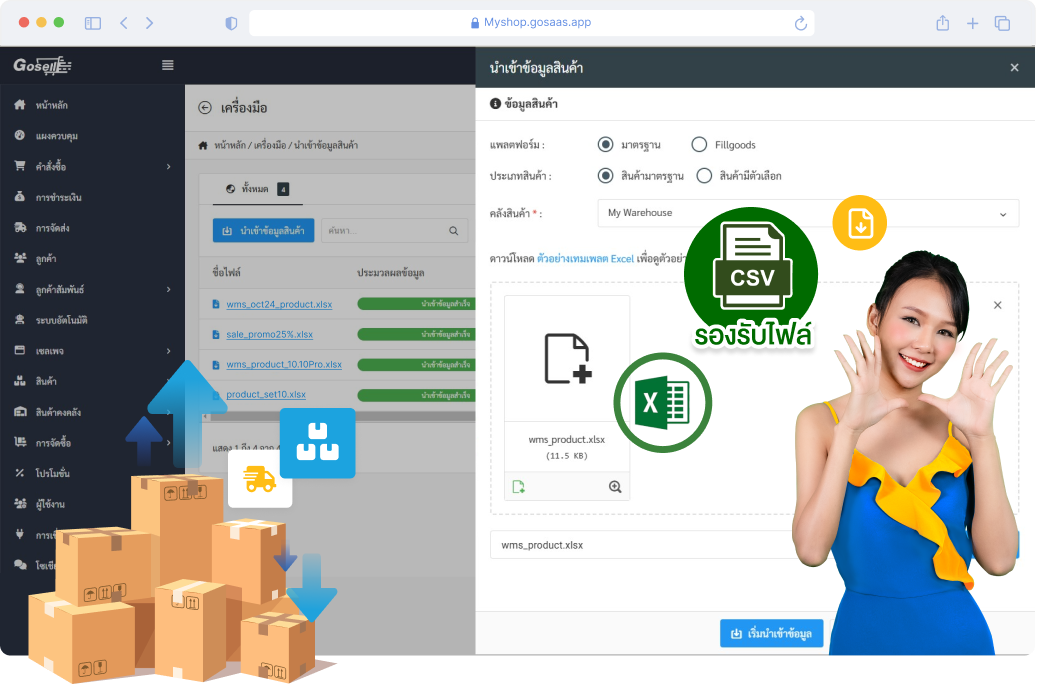The height and width of the screenshot is (684, 1037).
Task: Open การชำระเงิน payment icon in the sidebar
Action: point(20,196)
